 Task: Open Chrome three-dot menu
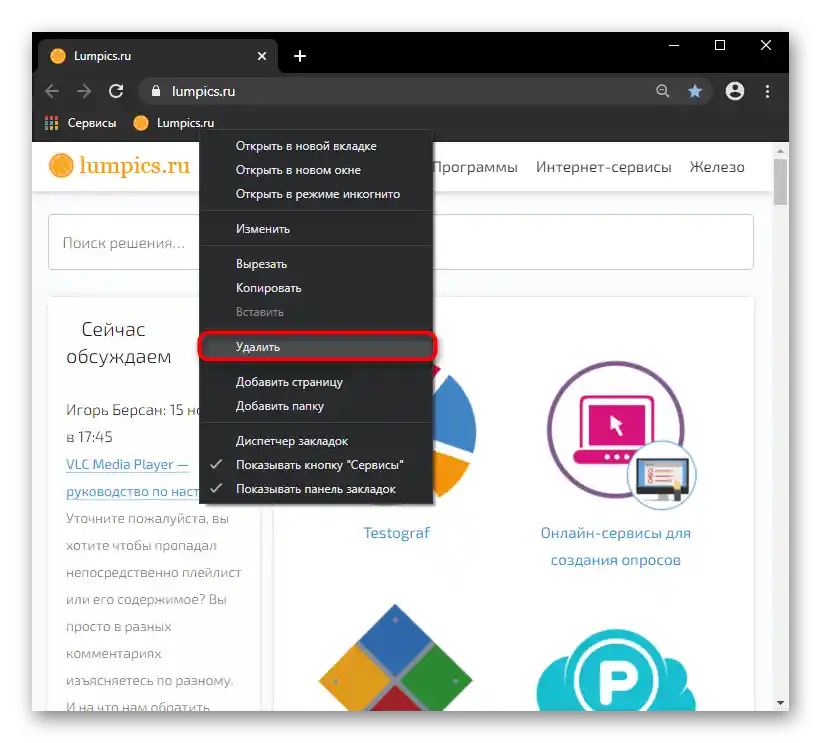click(767, 92)
